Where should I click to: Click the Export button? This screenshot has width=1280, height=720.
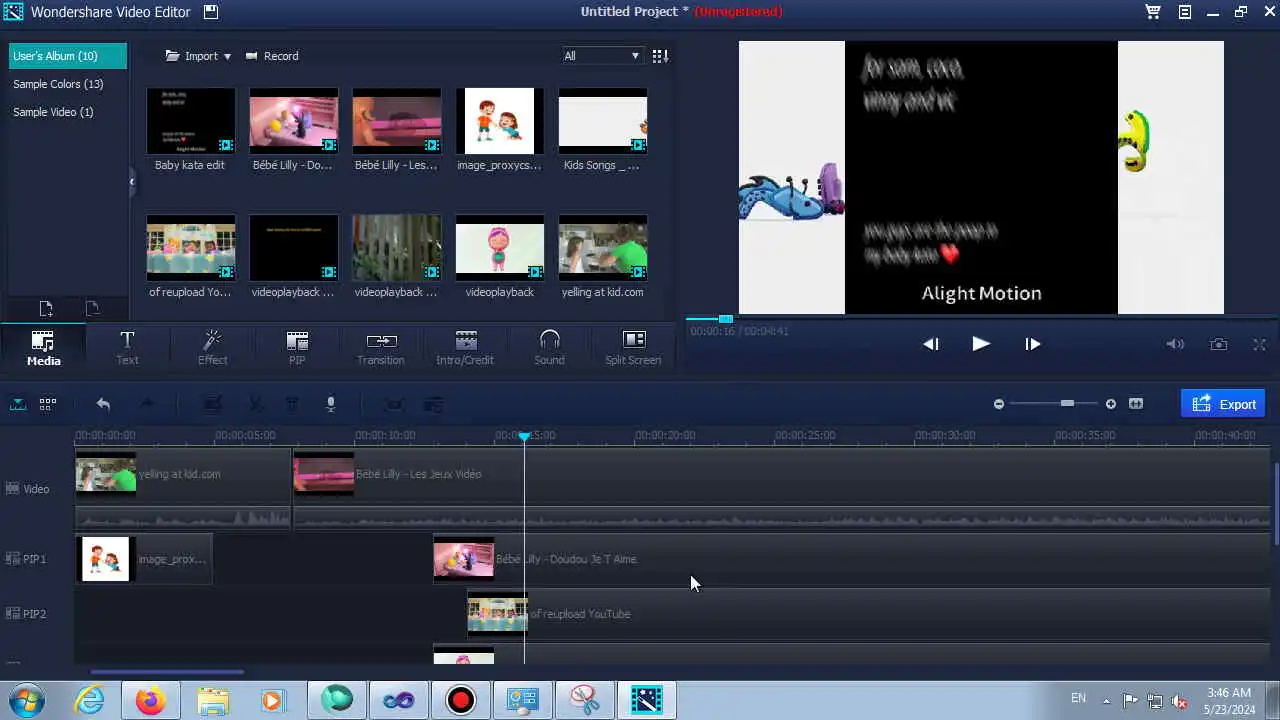1223,404
